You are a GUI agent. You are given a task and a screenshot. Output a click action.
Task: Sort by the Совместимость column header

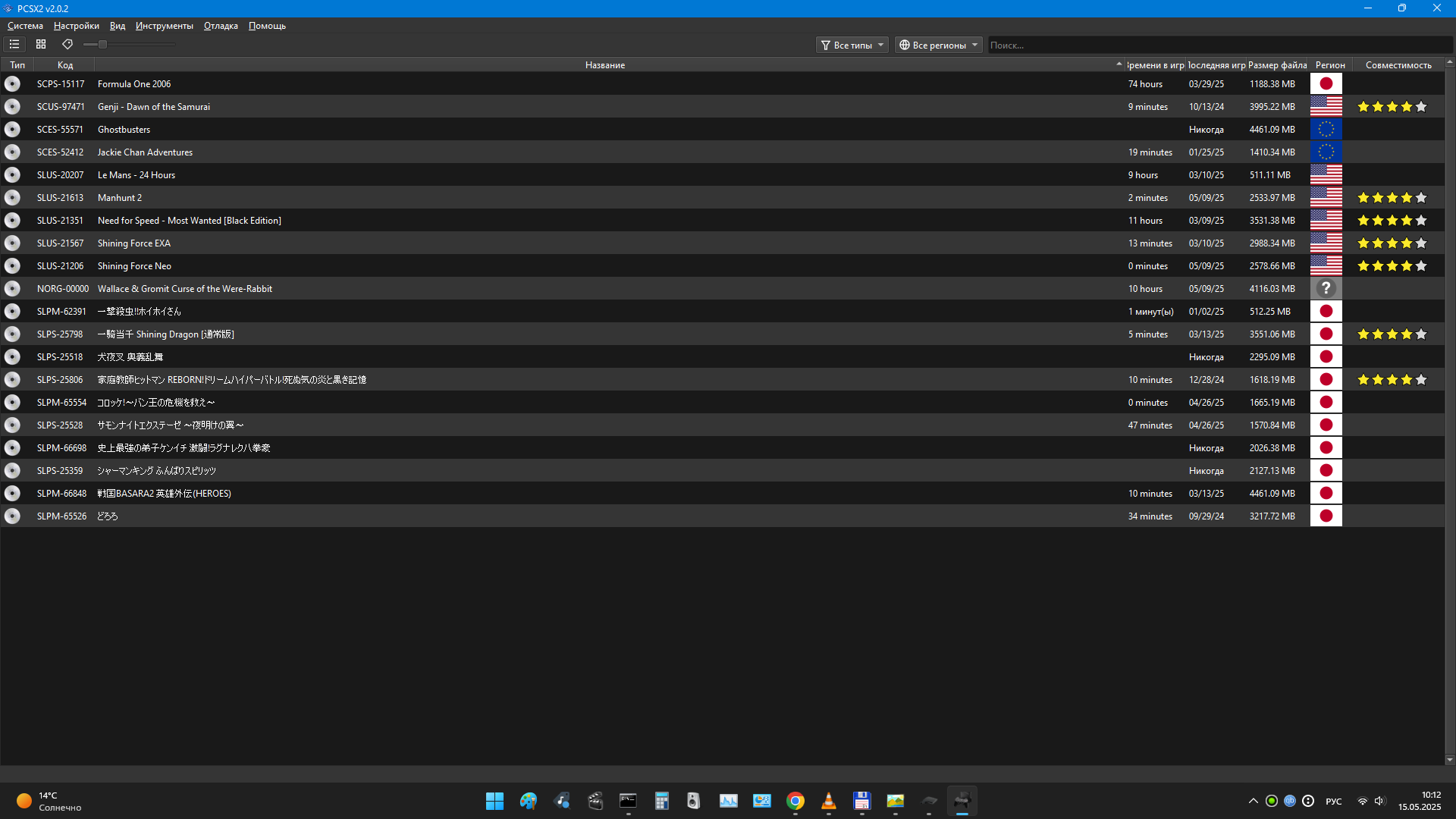(1398, 65)
